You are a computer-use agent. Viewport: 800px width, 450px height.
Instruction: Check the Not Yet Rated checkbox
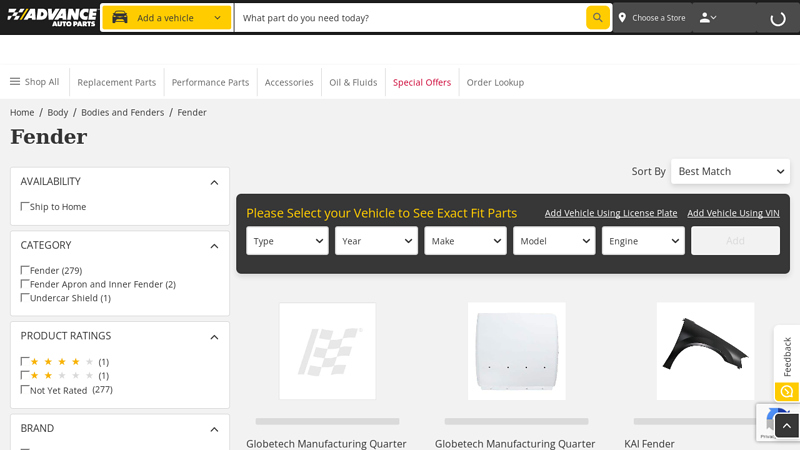24,390
